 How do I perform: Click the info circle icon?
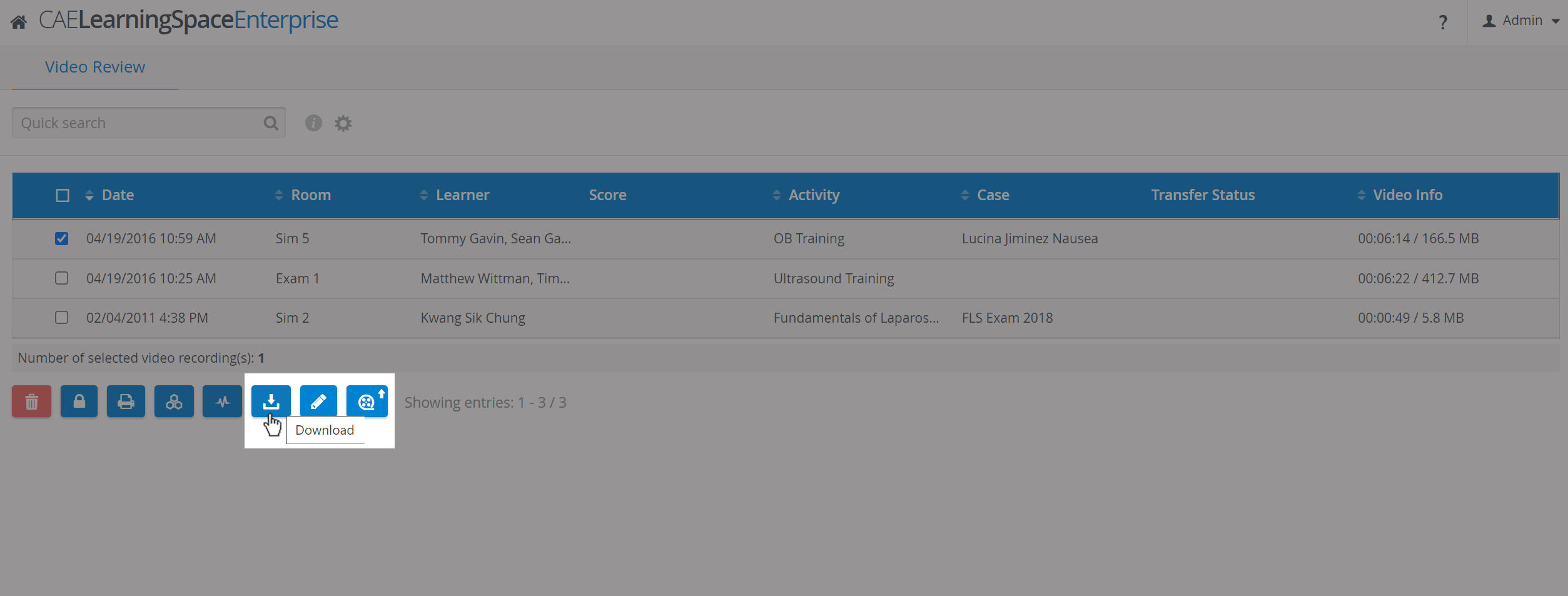[x=313, y=123]
